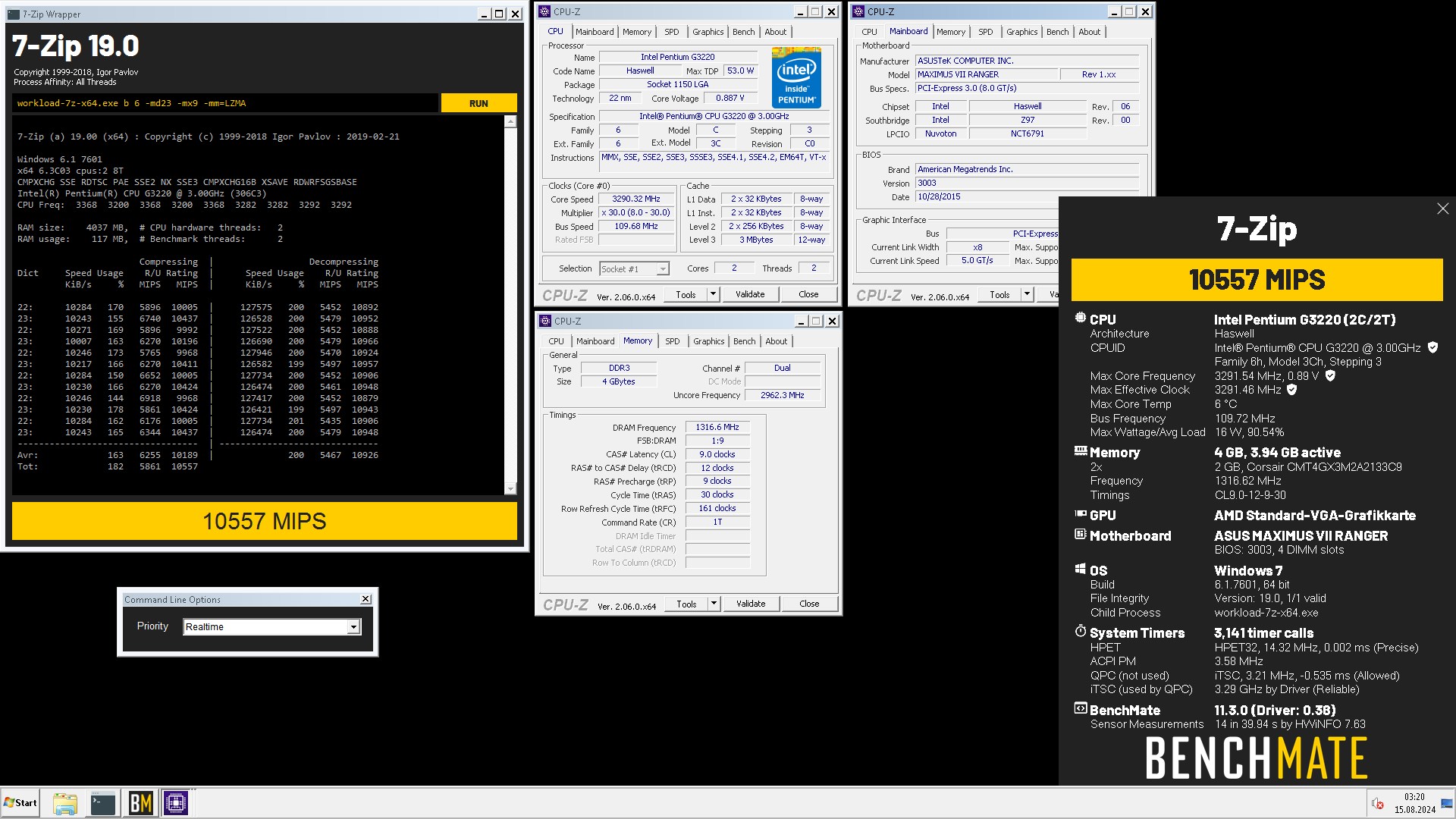Click Validate in the Memory CPU-Z window

point(751,604)
